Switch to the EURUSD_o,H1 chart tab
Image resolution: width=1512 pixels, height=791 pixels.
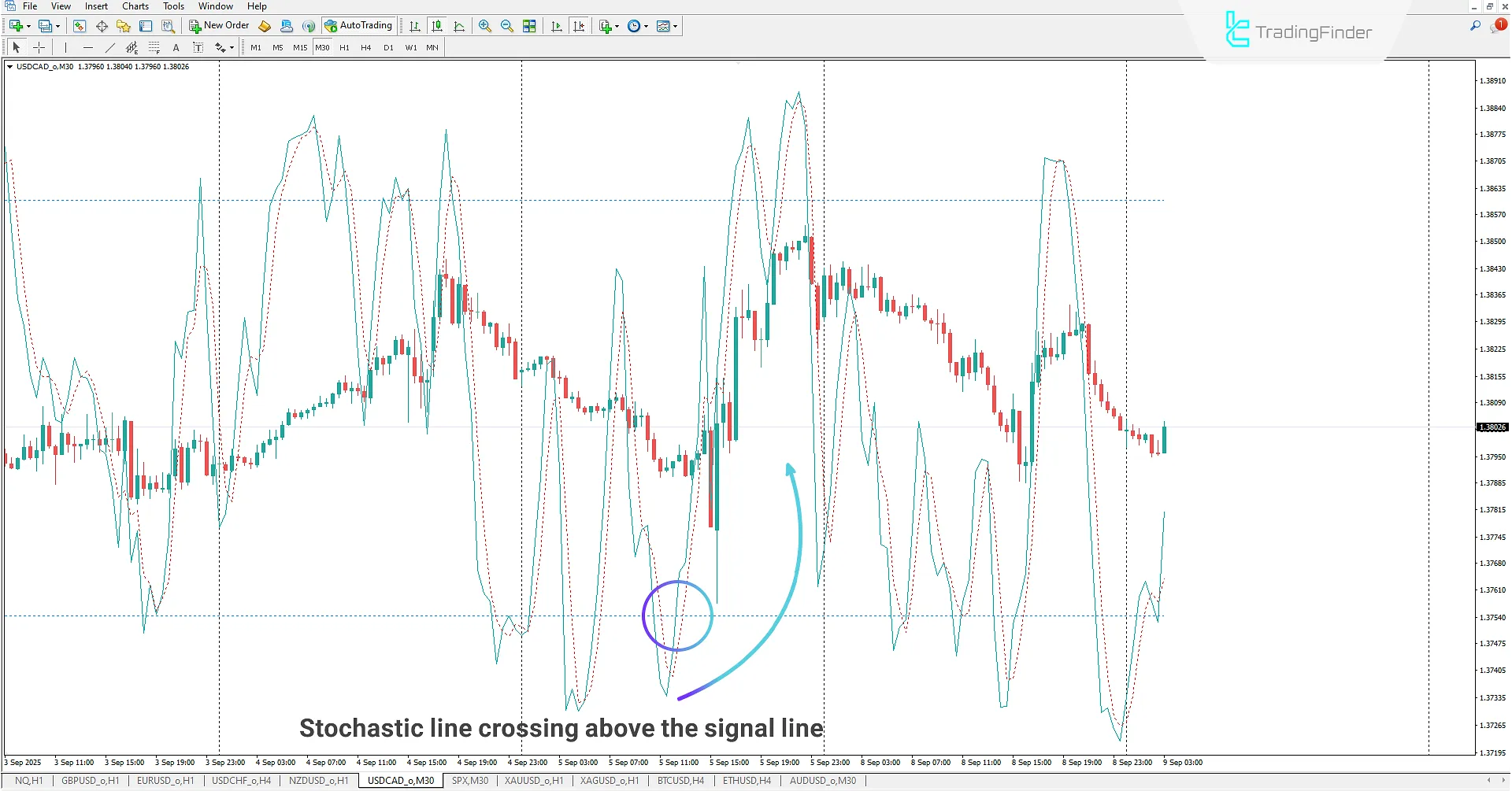(x=165, y=780)
